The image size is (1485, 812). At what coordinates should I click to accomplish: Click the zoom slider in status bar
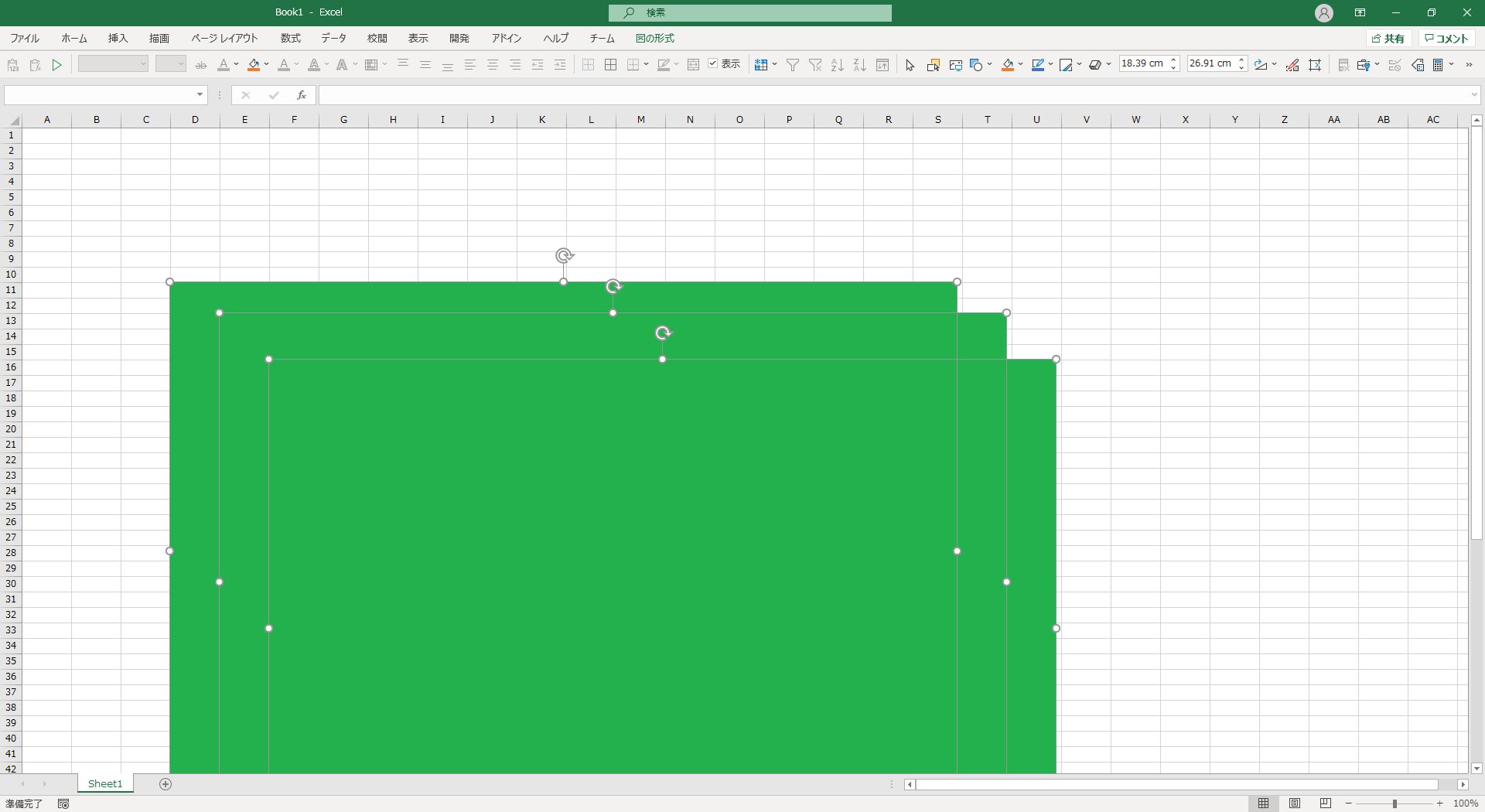coord(1394,803)
